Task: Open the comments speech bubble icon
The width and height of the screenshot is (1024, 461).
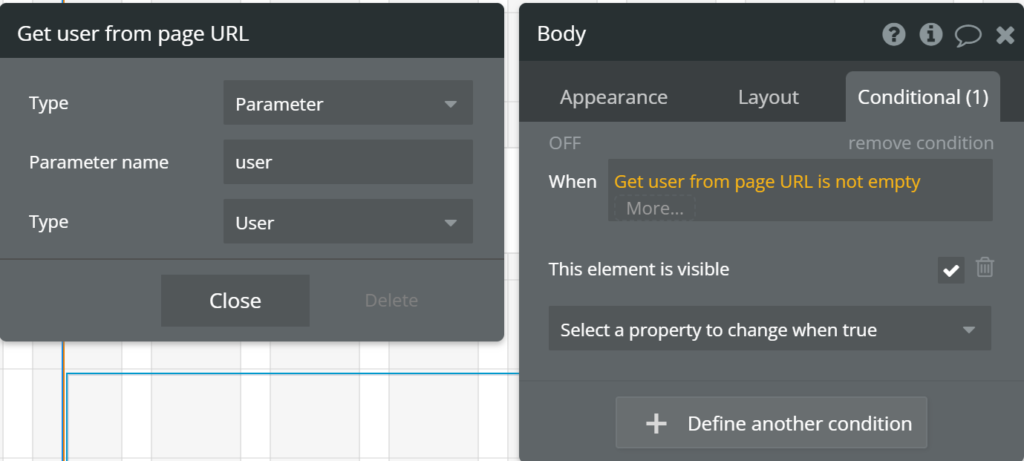Action: 968,35
